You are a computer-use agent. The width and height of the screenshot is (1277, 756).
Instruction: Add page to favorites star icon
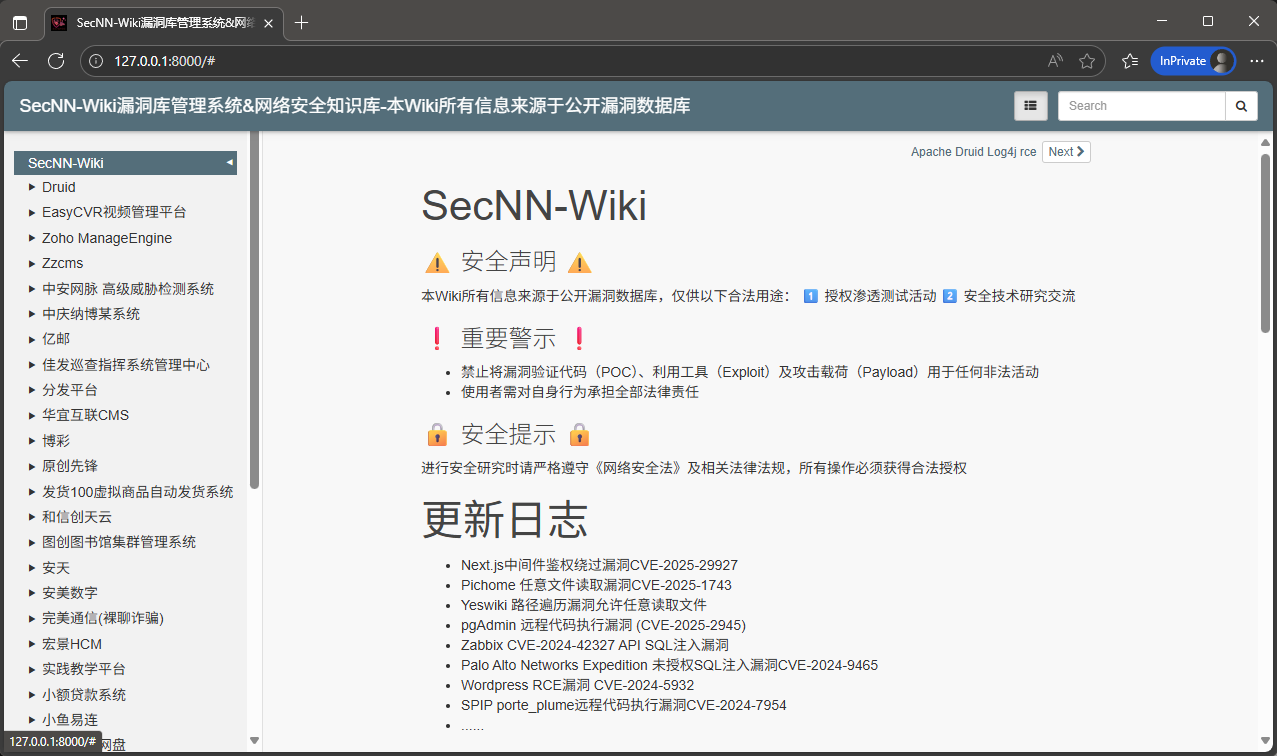[x=1087, y=61]
